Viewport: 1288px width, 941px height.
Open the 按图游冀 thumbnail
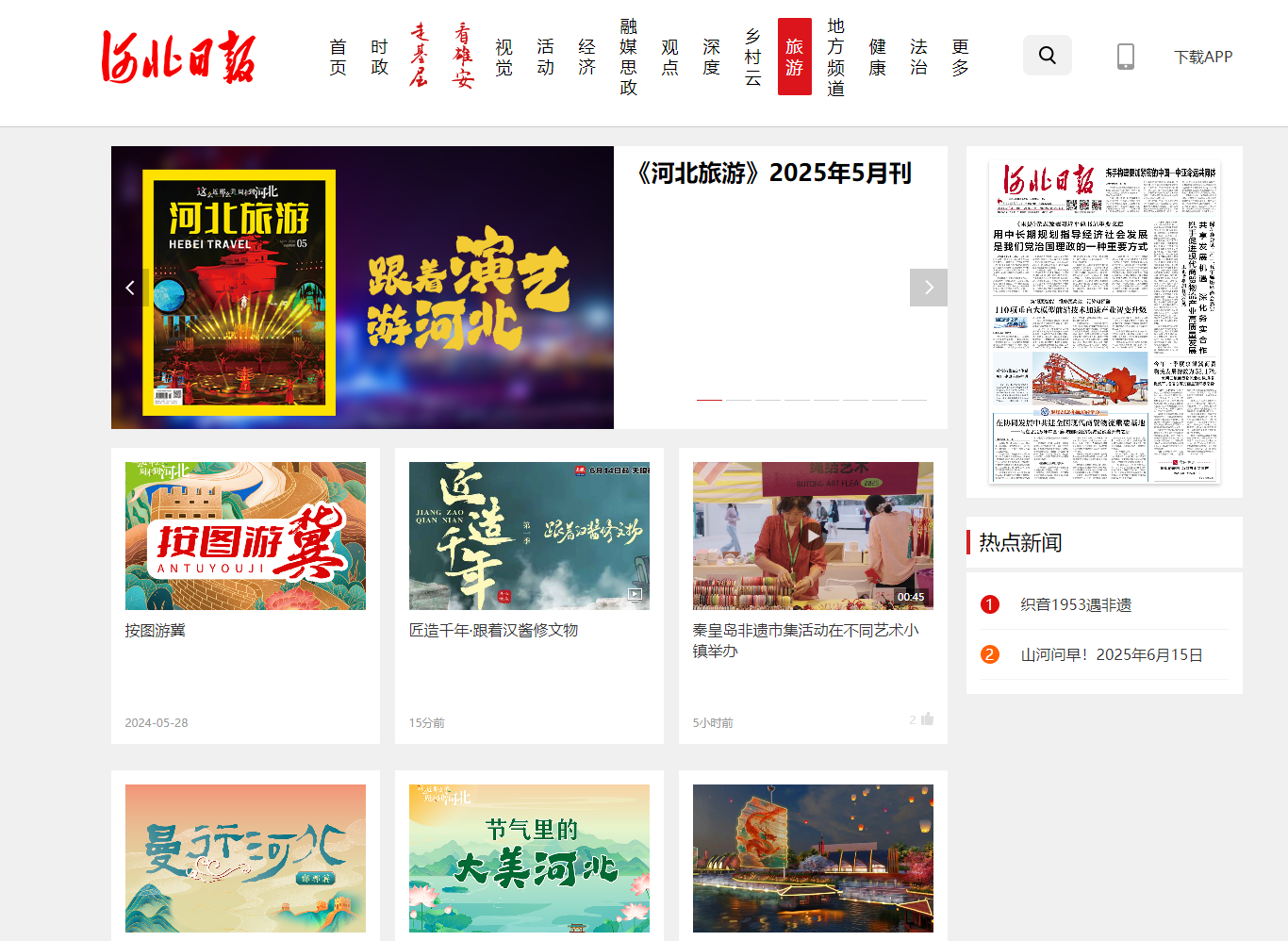point(245,536)
